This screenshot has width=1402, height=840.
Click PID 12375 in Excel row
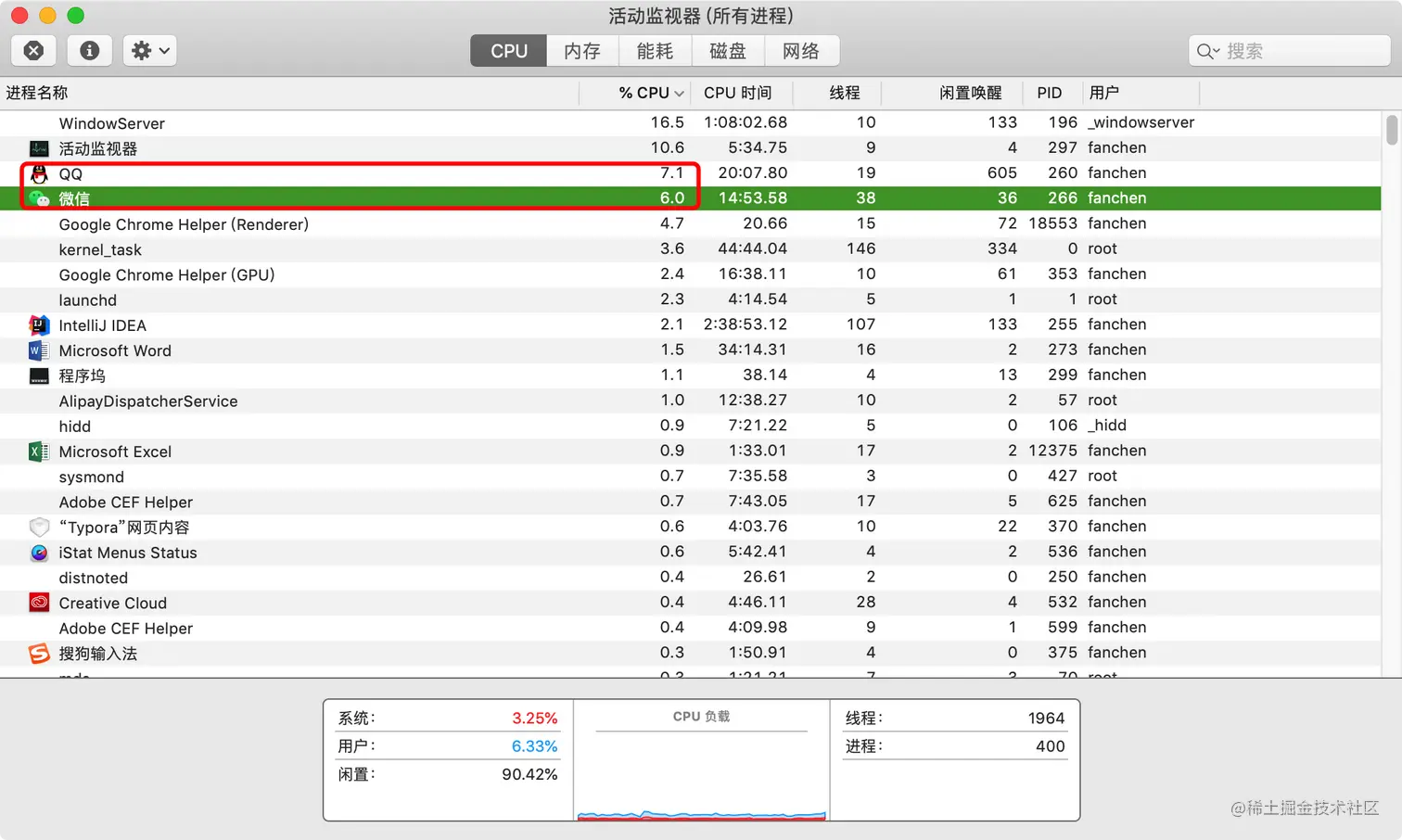click(1052, 451)
